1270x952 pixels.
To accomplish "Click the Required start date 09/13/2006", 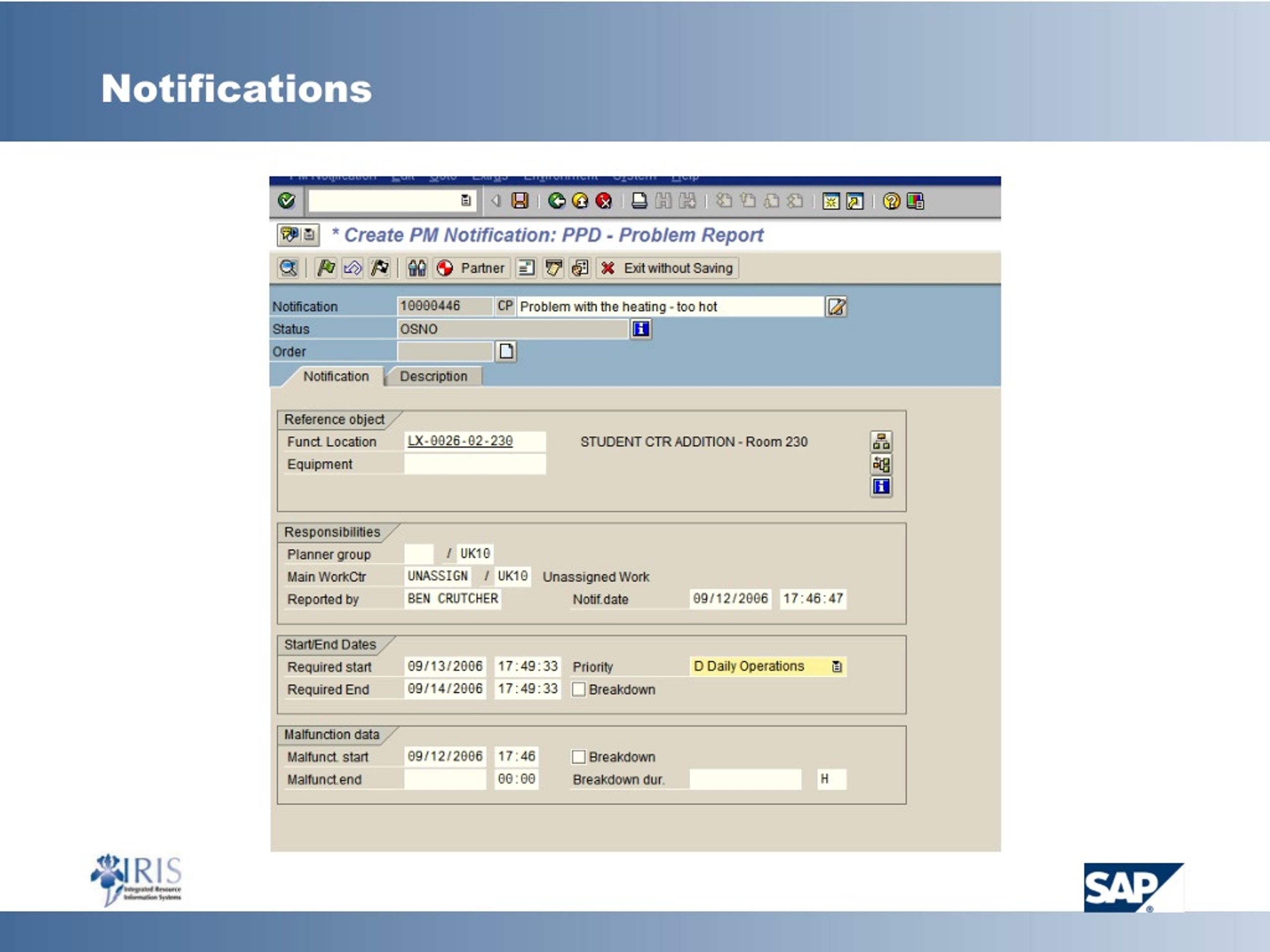I will click(x=445, y=666).
